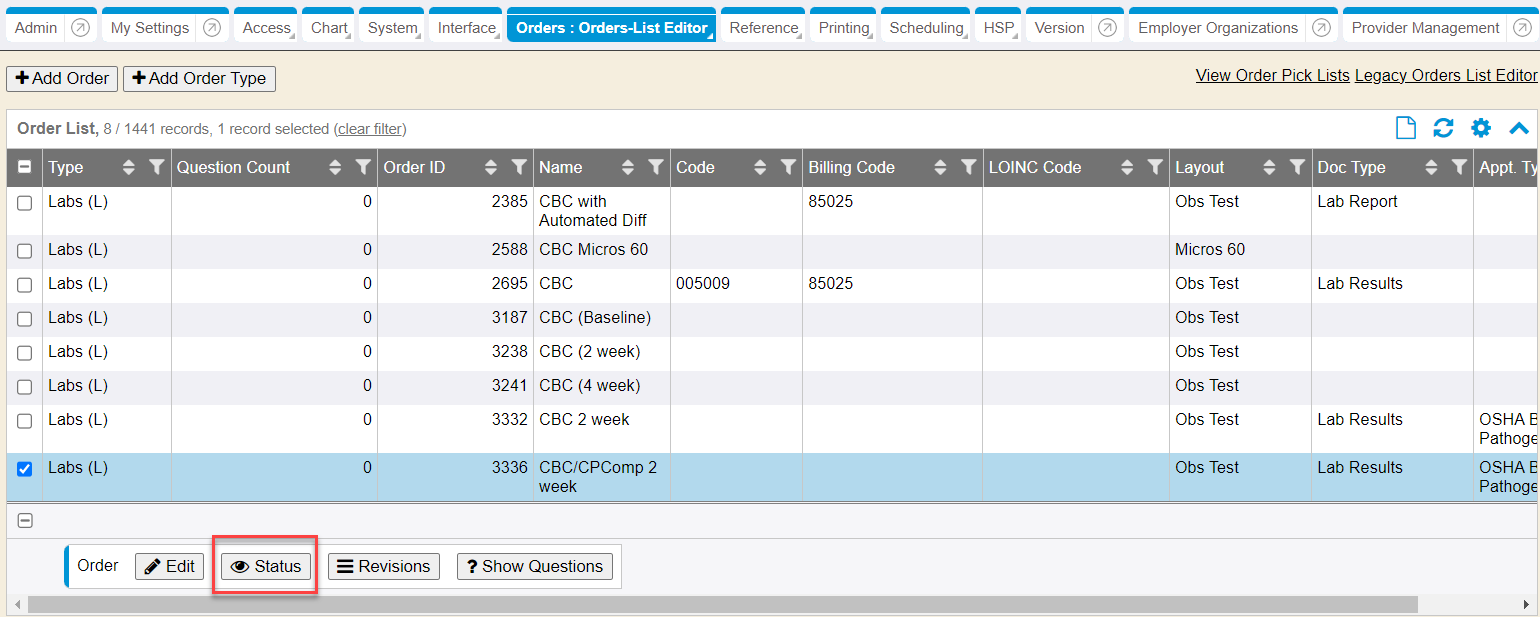Open the View Order Pick Lists link
This screenshot has height=617, width=1540.
pyautogui.click(x=1272, y=76)
